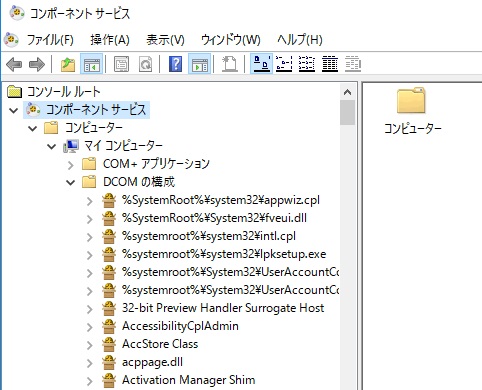Expand the lpksetup.exe entry

tap(89, 255)
